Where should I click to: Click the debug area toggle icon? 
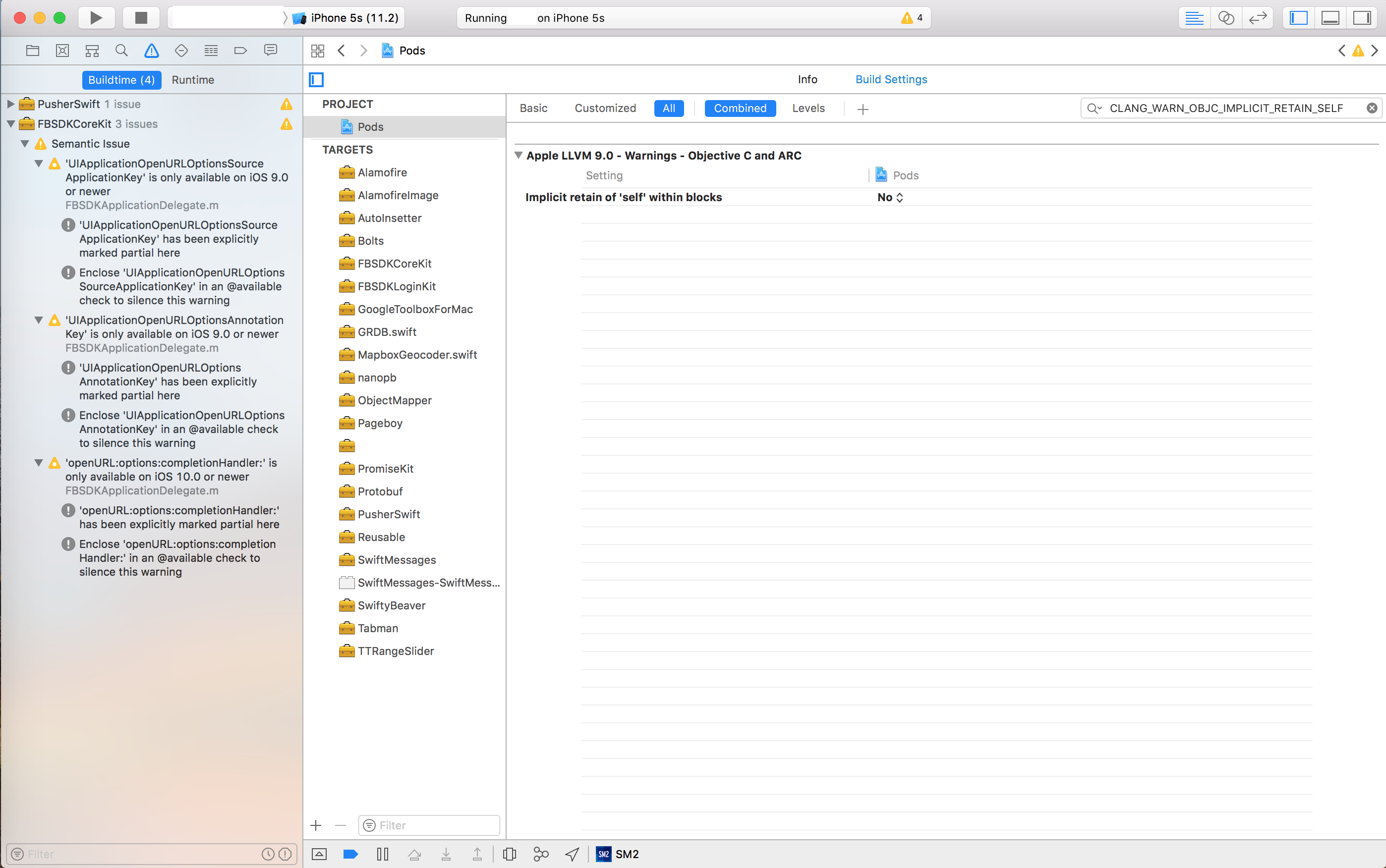click(x=1330, y=18)
